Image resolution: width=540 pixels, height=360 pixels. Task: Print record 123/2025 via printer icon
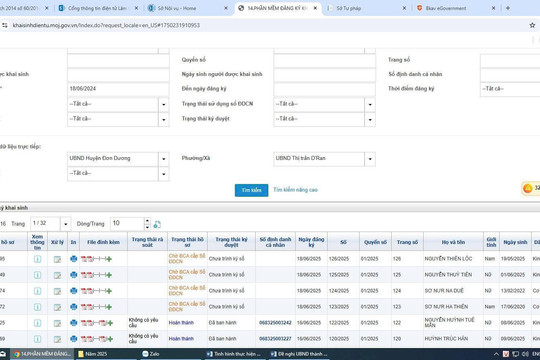pos(73,307)
